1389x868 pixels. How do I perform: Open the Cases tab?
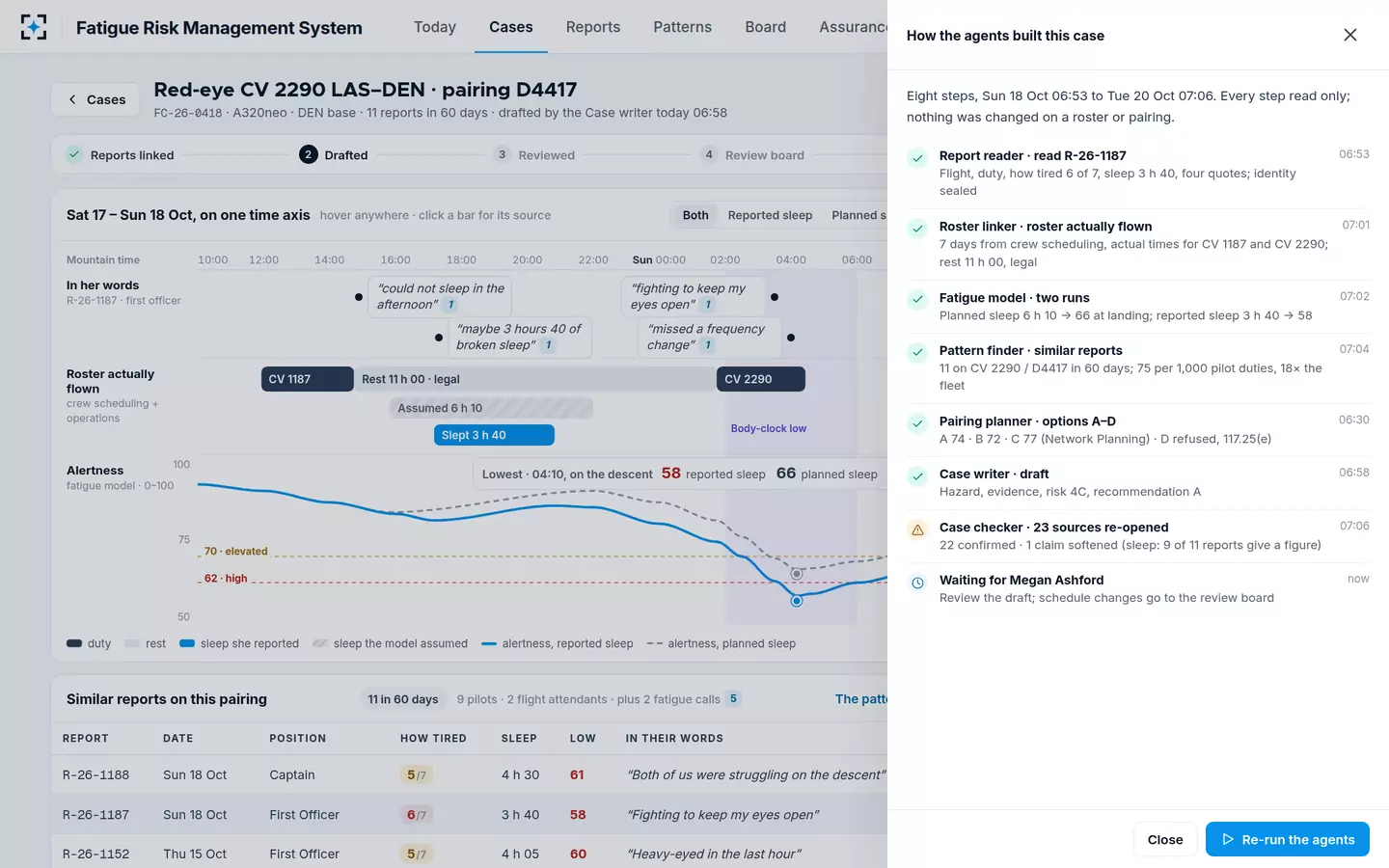pos(511,27)
